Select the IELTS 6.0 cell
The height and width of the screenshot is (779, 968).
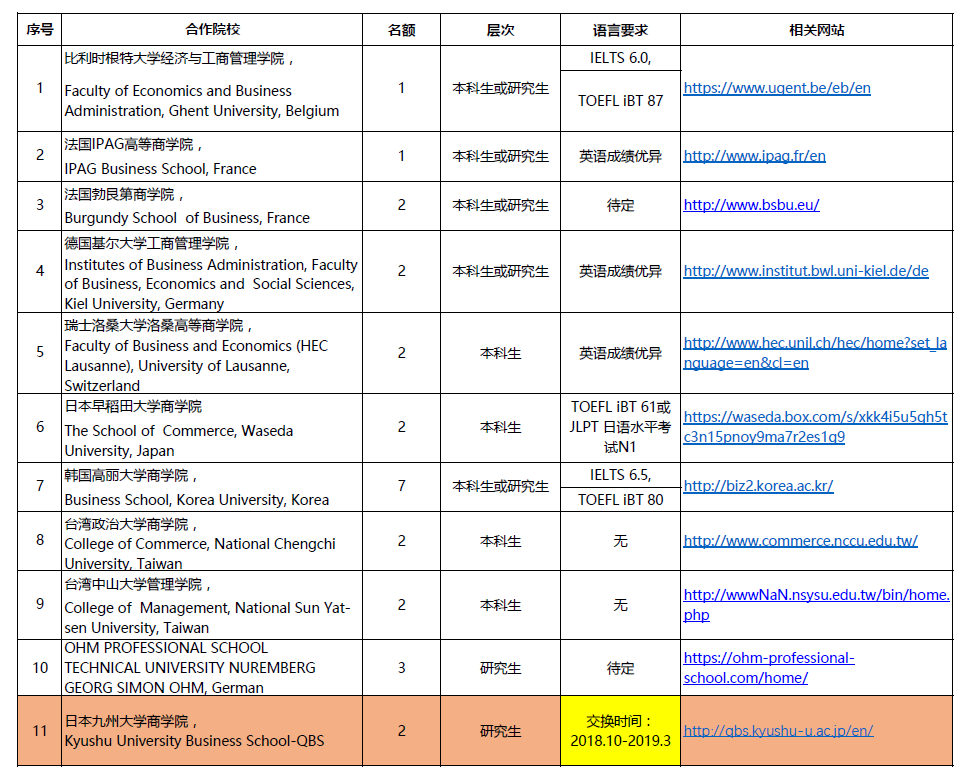click(620, 58)
